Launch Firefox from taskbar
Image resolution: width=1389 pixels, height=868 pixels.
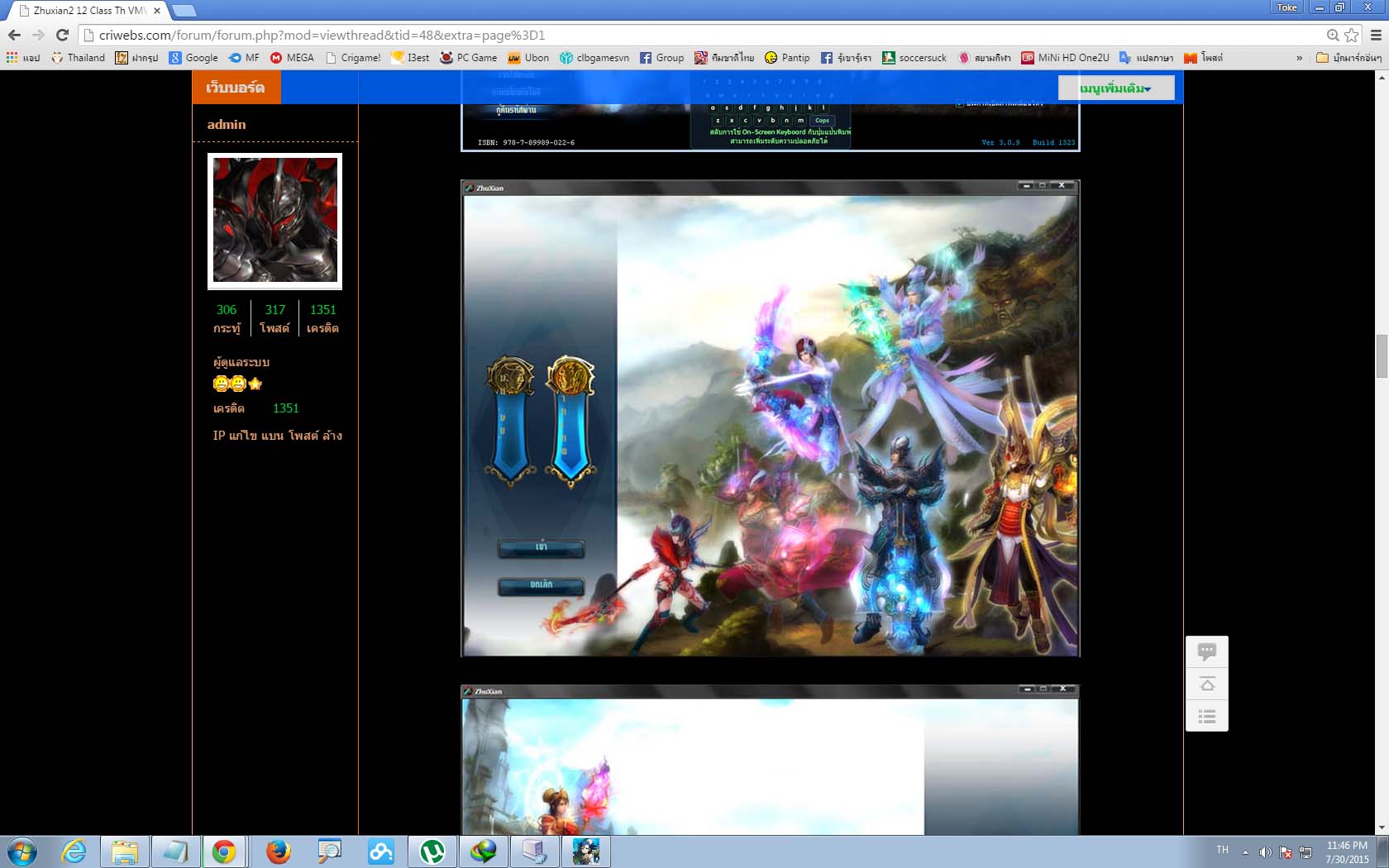point(279,851)
